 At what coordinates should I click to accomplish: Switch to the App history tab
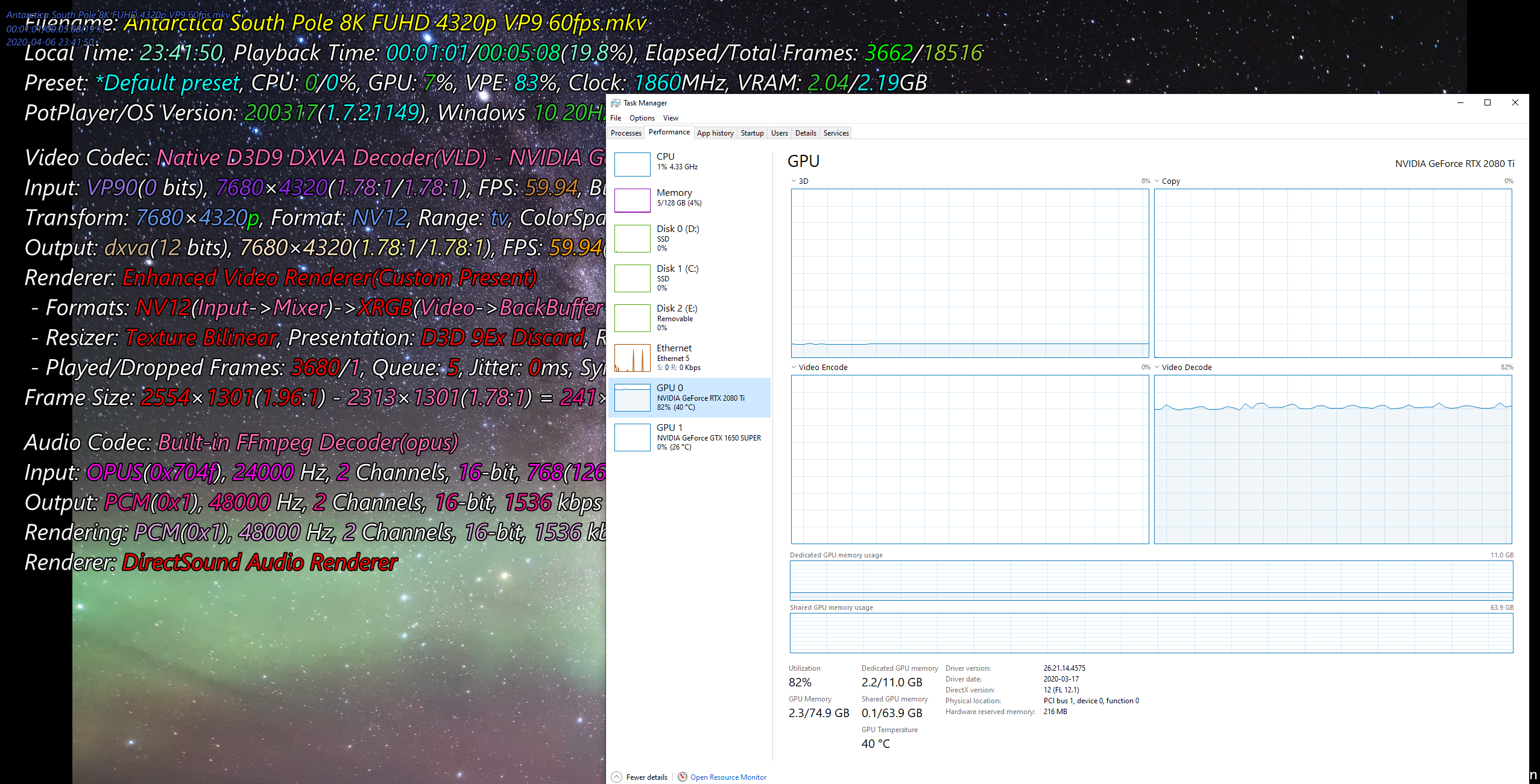point(715,133)
